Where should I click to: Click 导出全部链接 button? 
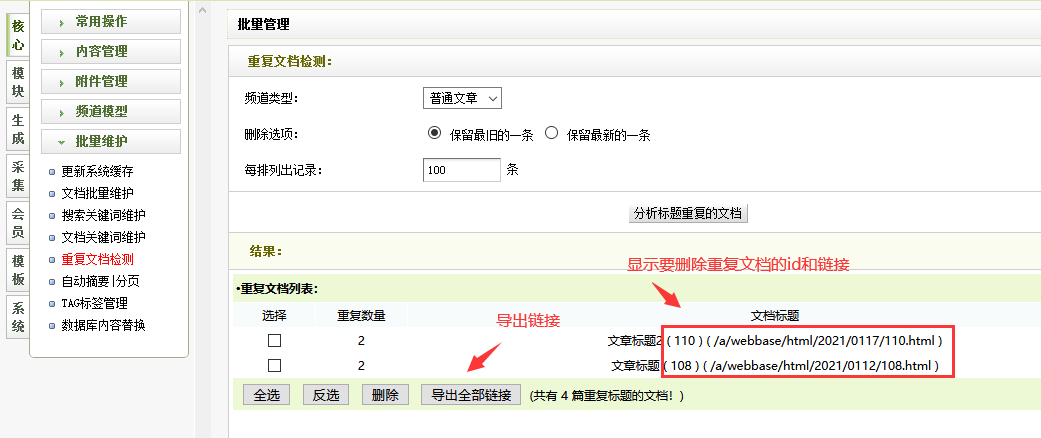(471, 395)
